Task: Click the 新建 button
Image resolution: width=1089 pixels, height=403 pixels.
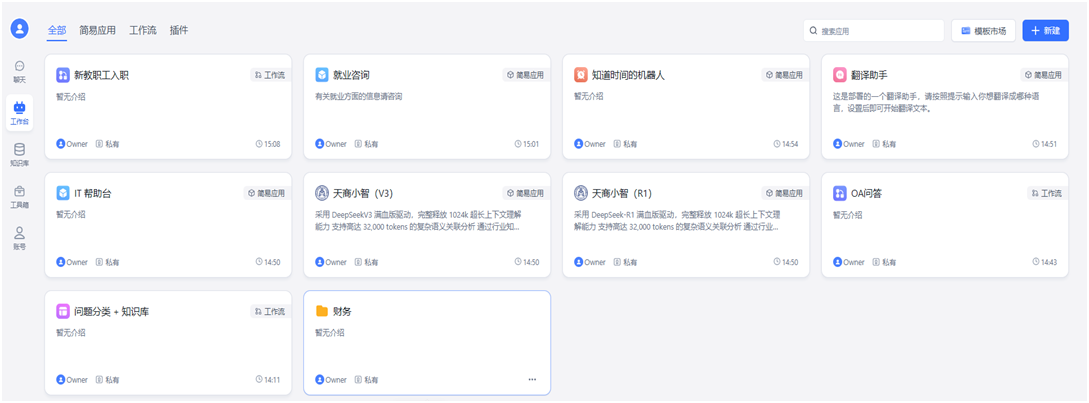Action: tap(1045, 31)
